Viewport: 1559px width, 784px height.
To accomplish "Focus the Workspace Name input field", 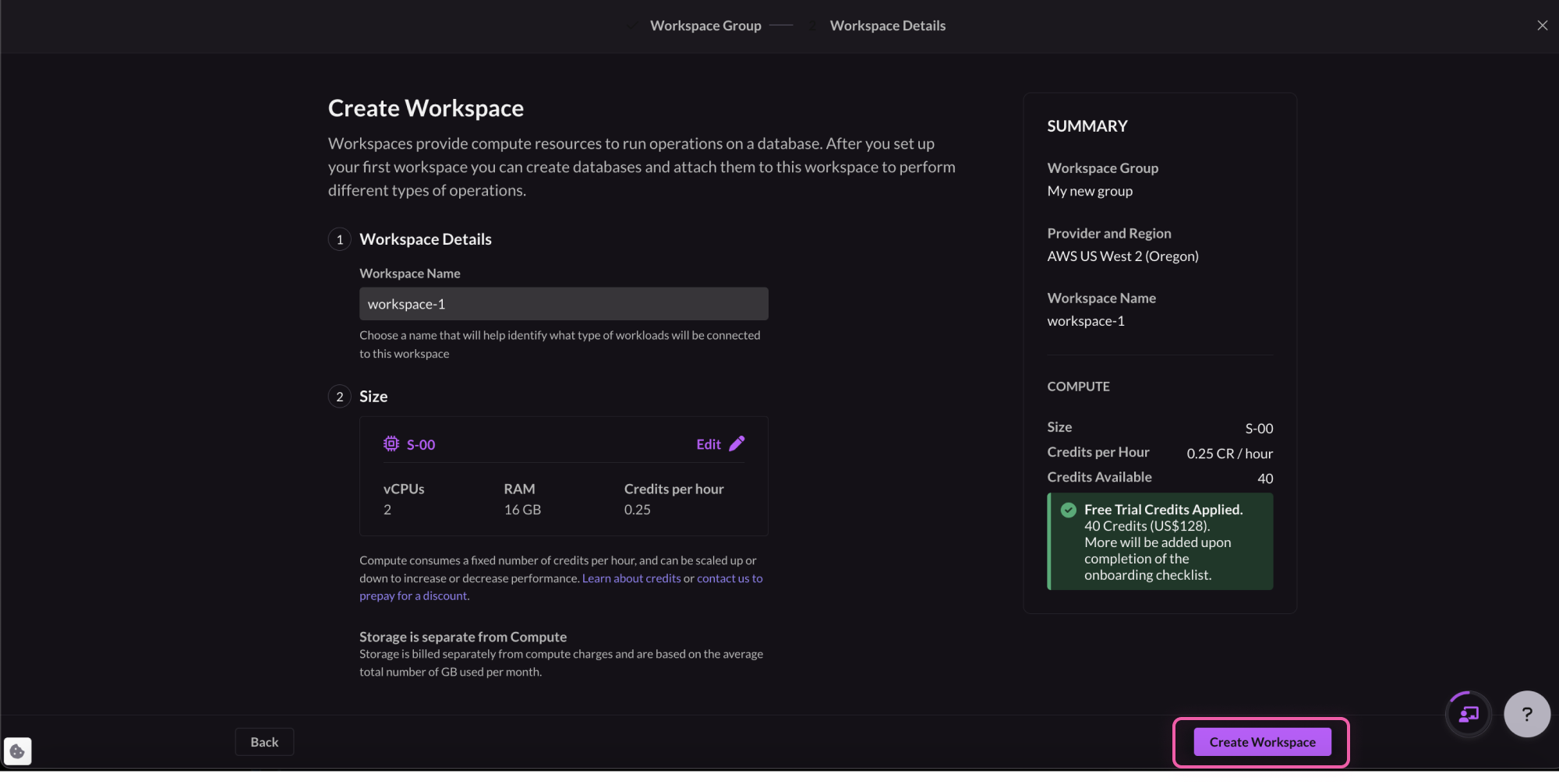I will click(564, 304).
